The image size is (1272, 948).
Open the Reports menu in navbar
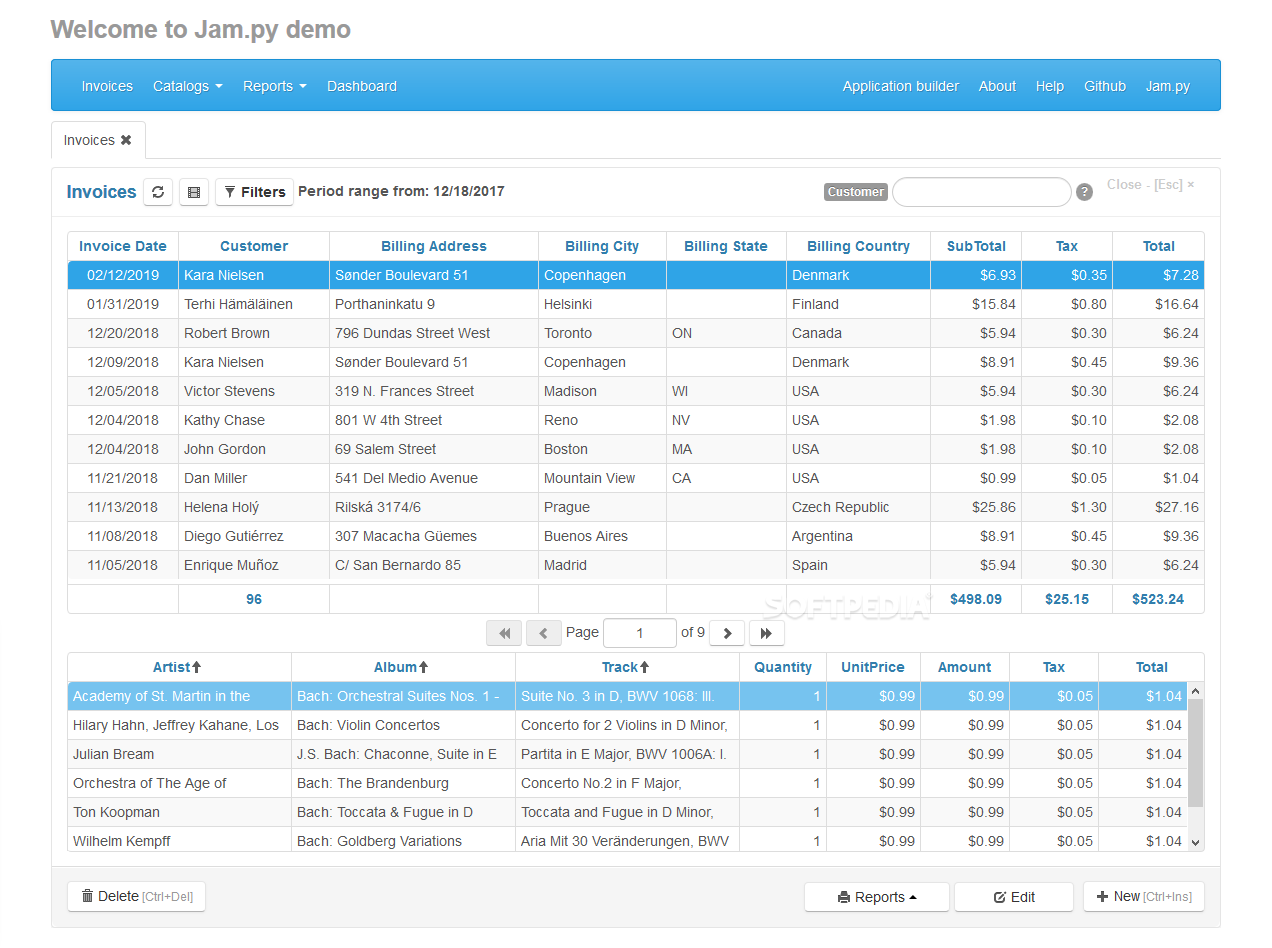point(275,86)
